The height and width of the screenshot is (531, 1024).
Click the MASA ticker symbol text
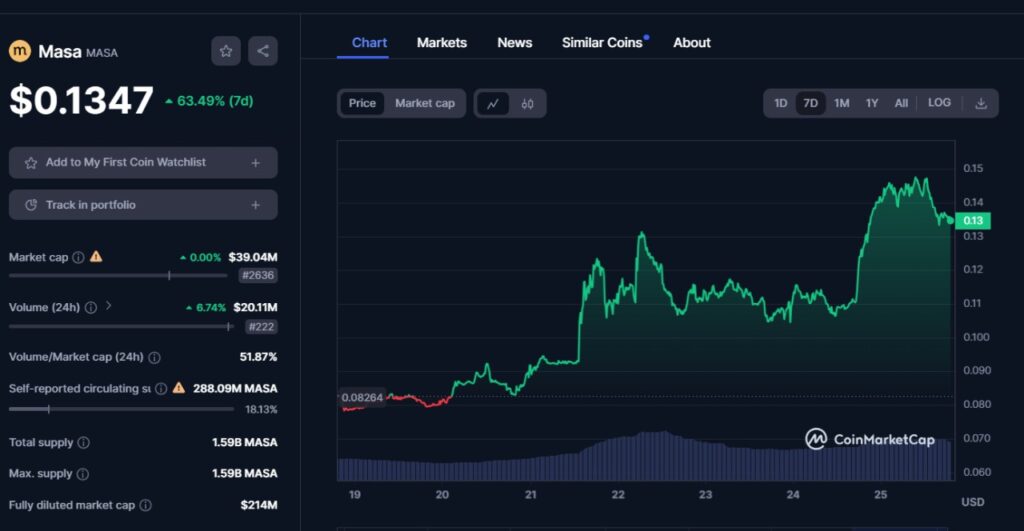click(102, 53)
